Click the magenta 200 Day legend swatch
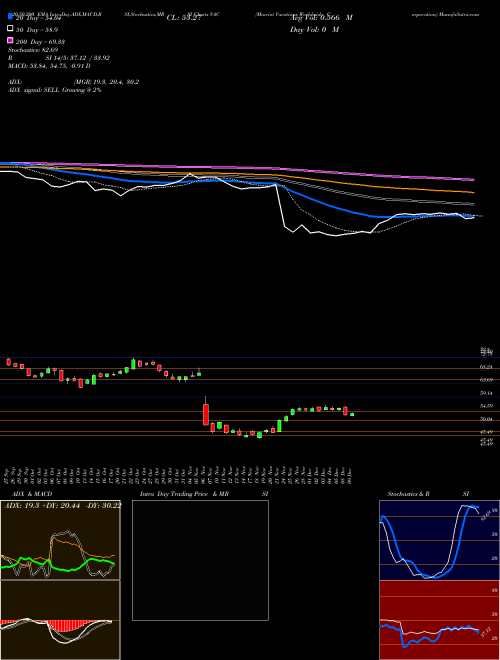Image resolution: width=500 pixels, height=660 pixels. point(10,40)
